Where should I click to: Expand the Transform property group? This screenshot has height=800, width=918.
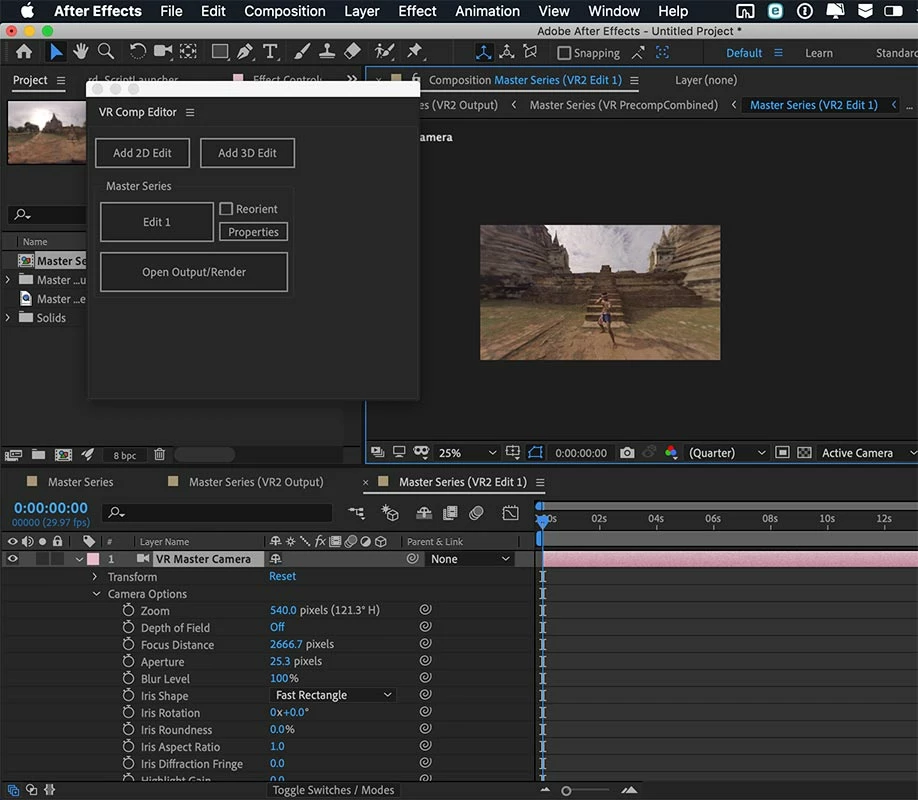point(95,577)
